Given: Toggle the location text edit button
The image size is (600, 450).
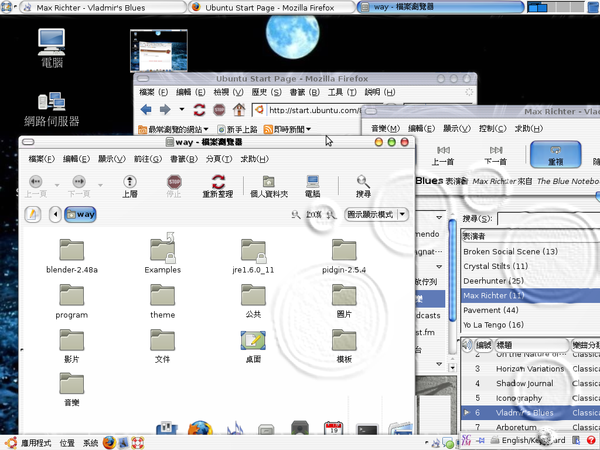Looking at the screenshot, I should [33, 214].
